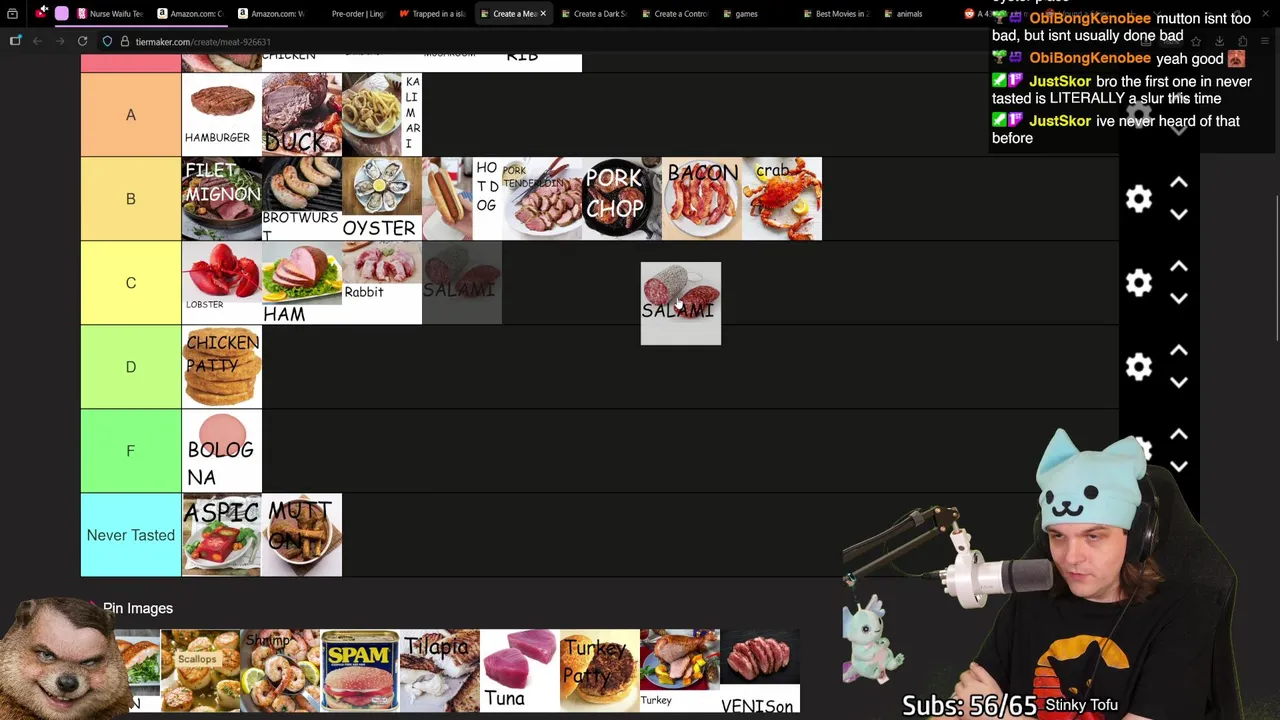Pick the Bologna image in tier F
Image resolution: width=1280 pixels, height=720 pixels.
(x=222, y=451)
